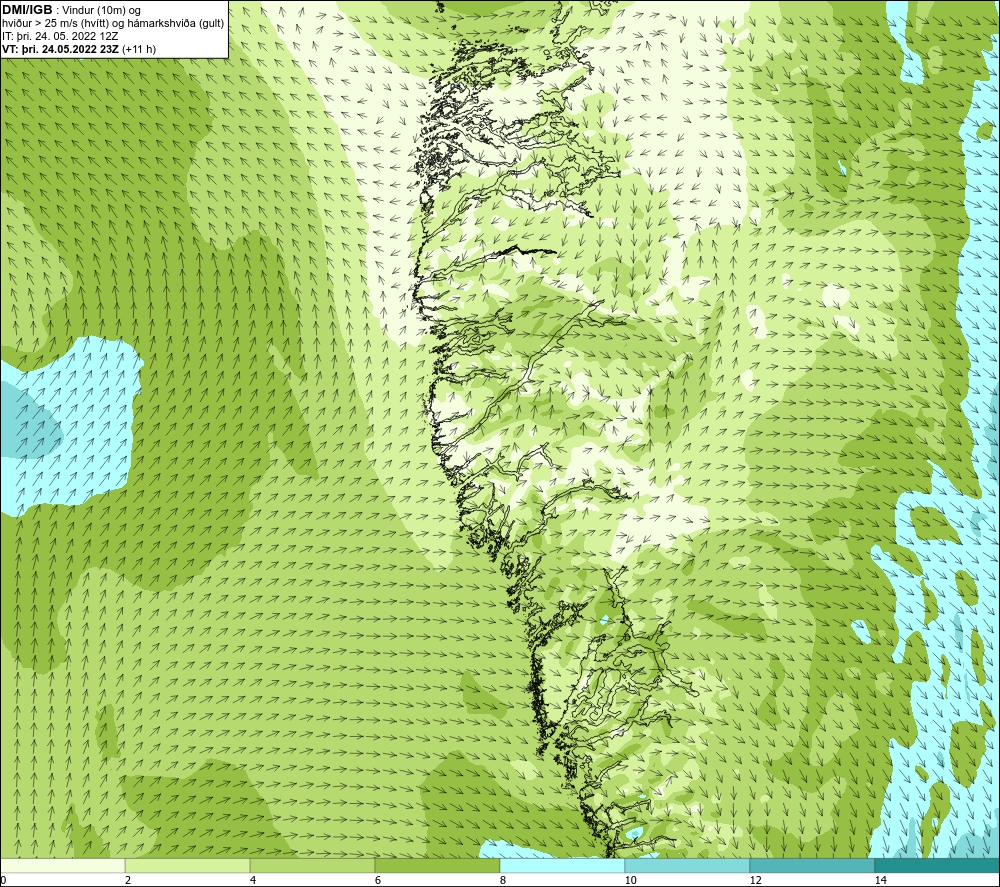Click the 0–2 m/s palest color swatch
Image resolution: width=1000 pixels, height=887 pixels.
tap(62, 865)
